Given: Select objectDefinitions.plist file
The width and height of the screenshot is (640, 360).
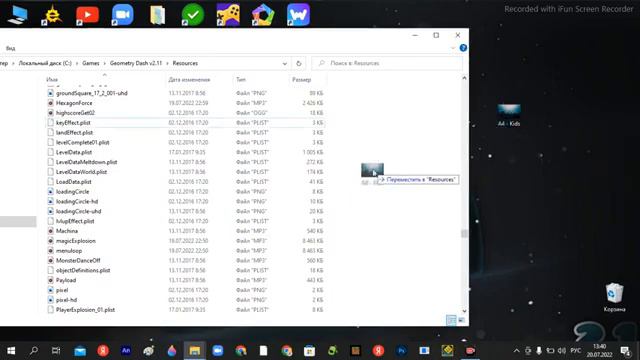Looking at the screenshot, I should tap(83, 270).
